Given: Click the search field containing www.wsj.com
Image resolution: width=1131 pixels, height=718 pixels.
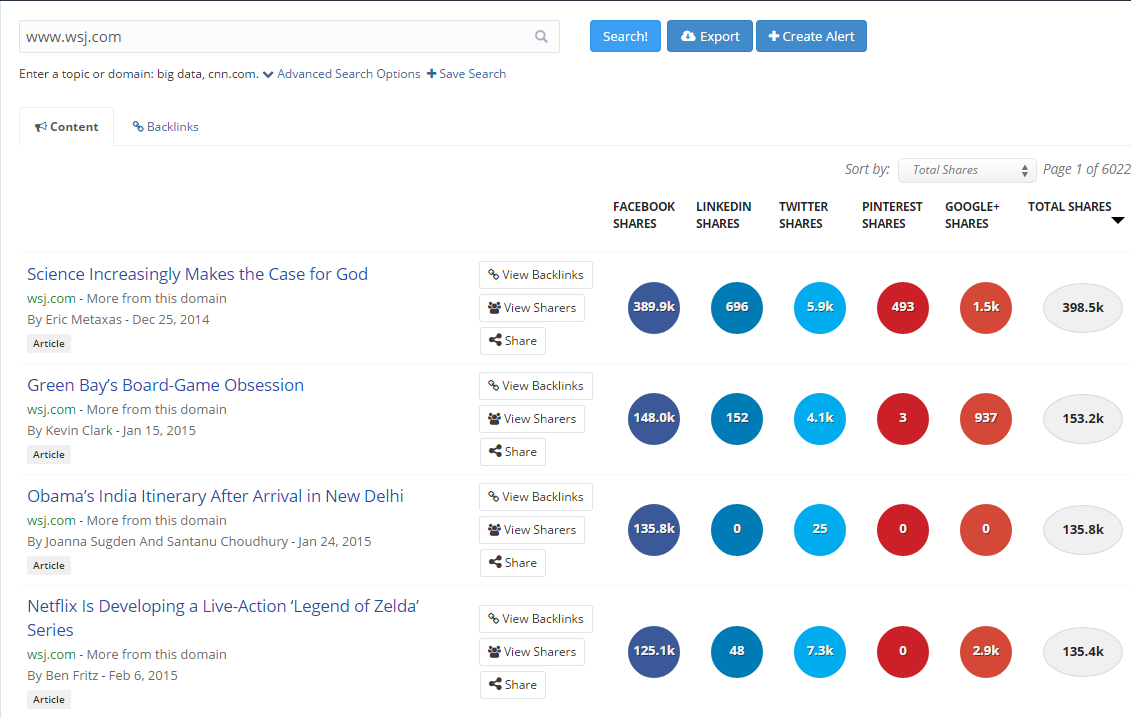Looking at the screenshot, I should (289, 36).
